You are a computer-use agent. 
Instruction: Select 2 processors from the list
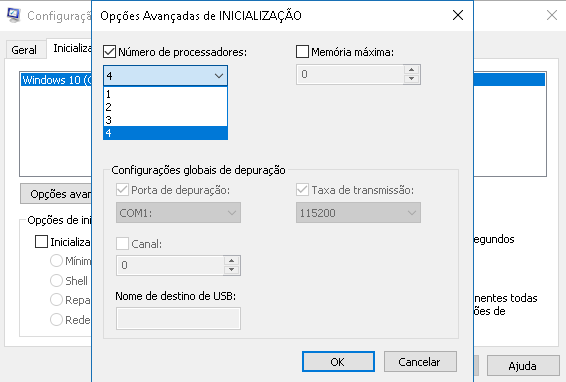pos(165,107)
